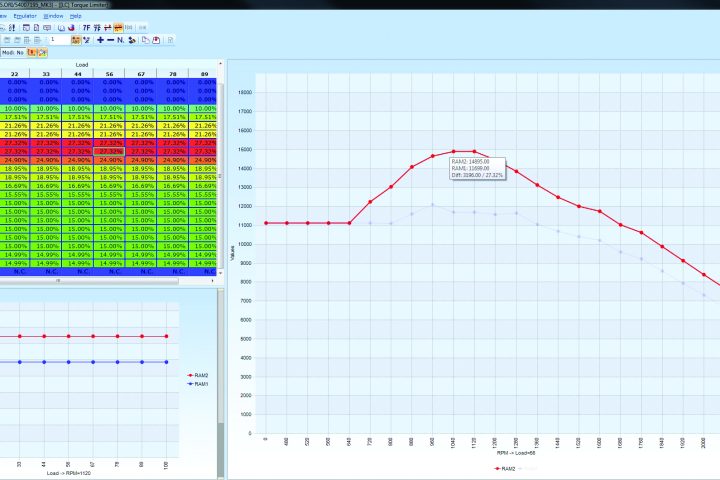The width and height of the screenshot is (720, 480).
Task: Select the Load column header 56
Action: (x=112, y=73)
